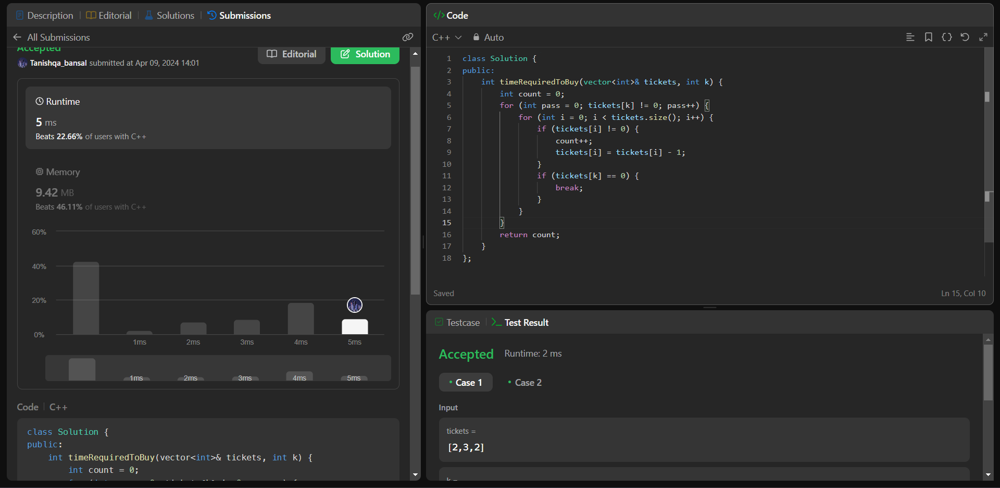The image size is (1000, 488).
Task: Click the avatar marker above the 5ms bar
Action: click(355, 305)
